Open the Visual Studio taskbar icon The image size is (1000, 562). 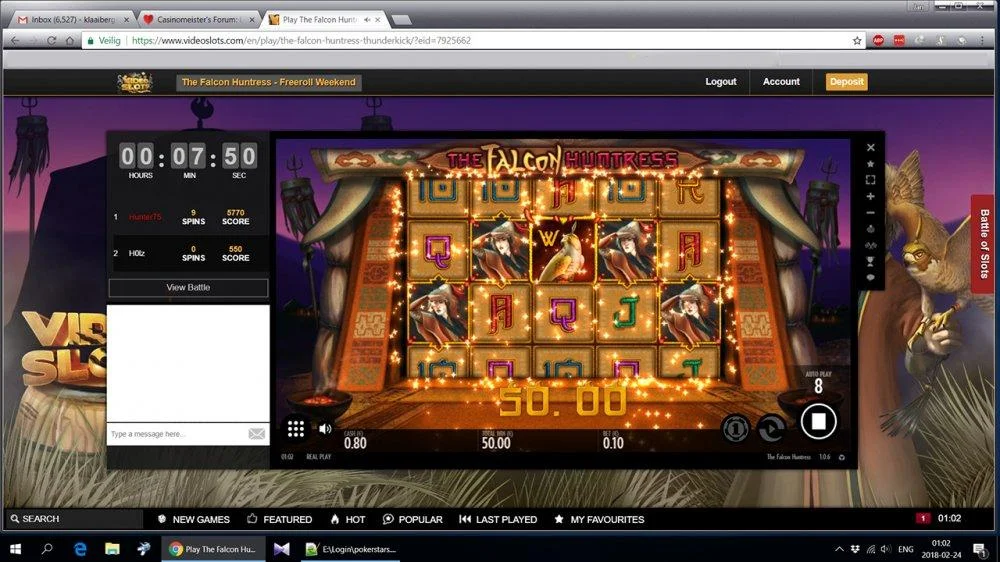pos(281,549)
